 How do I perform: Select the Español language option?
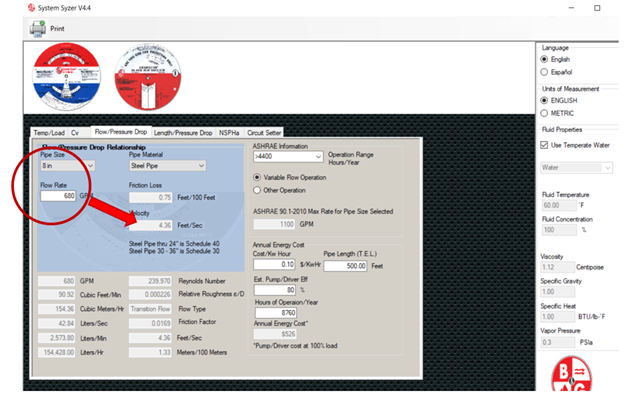(544, 72)
